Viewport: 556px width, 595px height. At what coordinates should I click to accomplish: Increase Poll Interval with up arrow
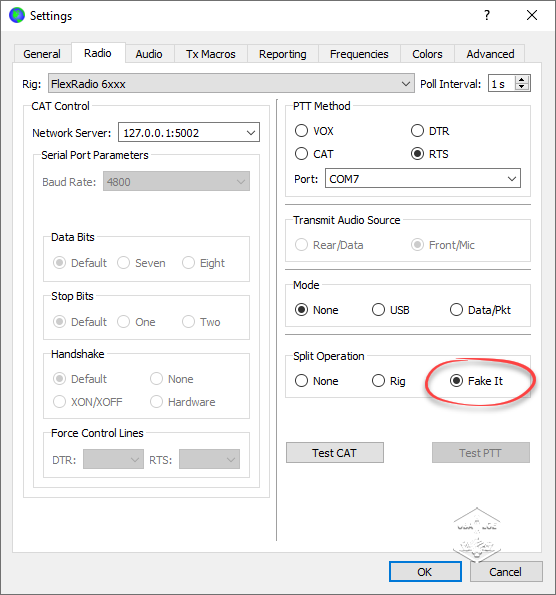point(522,80)
